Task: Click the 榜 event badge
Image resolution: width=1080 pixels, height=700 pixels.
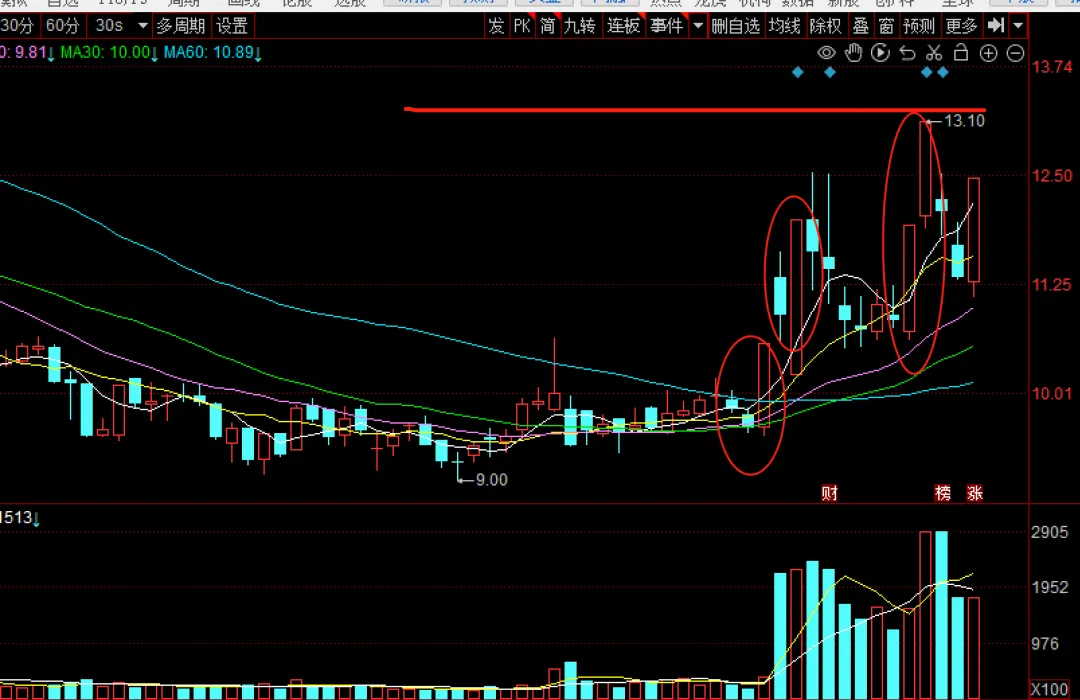Action: pyautogui.click(x=943, y=493)
